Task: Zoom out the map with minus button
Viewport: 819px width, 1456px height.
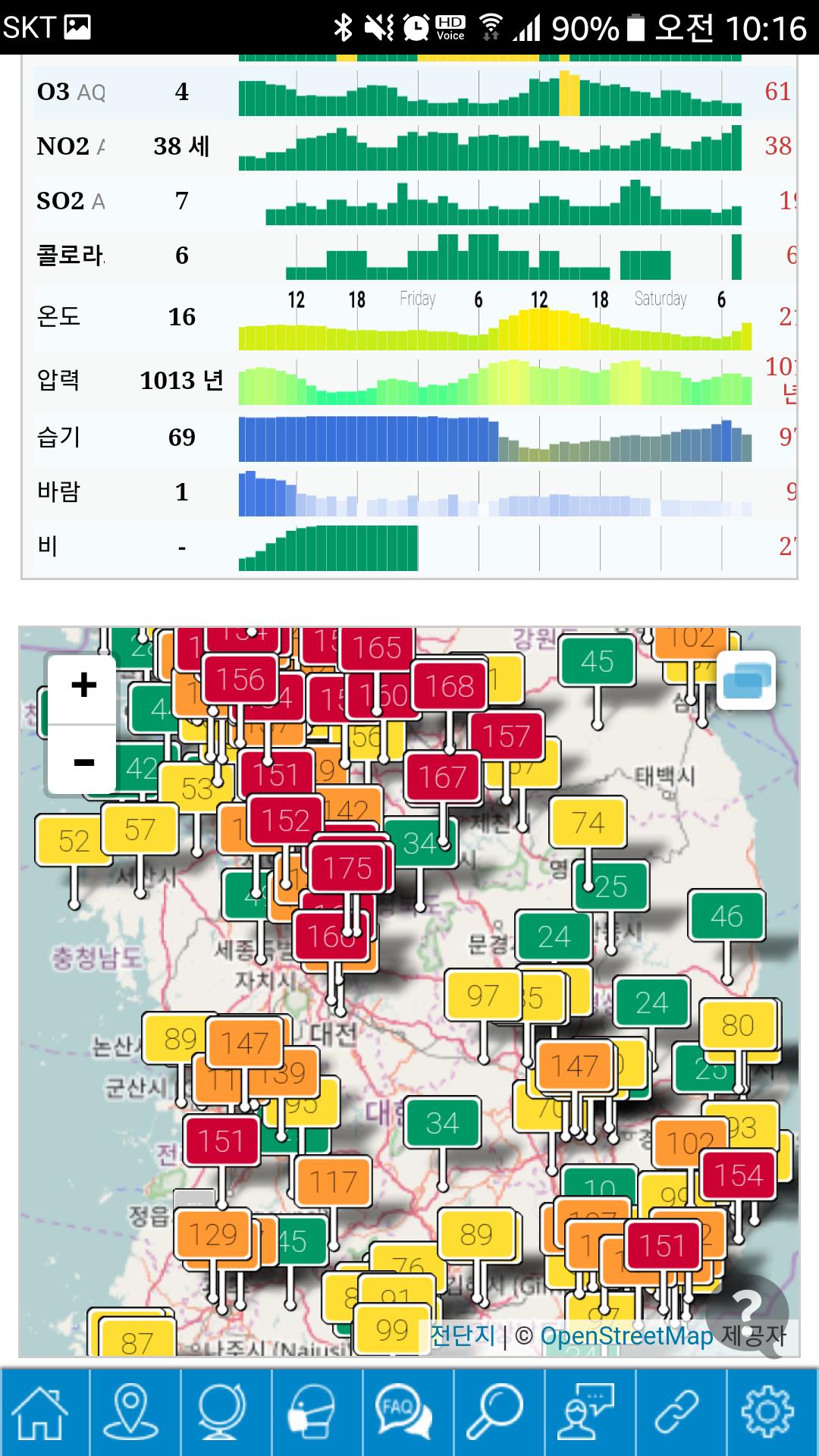Action: coord(83,761)
